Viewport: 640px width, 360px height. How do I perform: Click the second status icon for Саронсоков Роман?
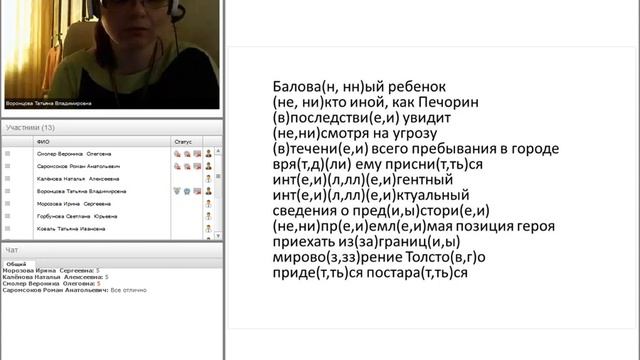187,166
